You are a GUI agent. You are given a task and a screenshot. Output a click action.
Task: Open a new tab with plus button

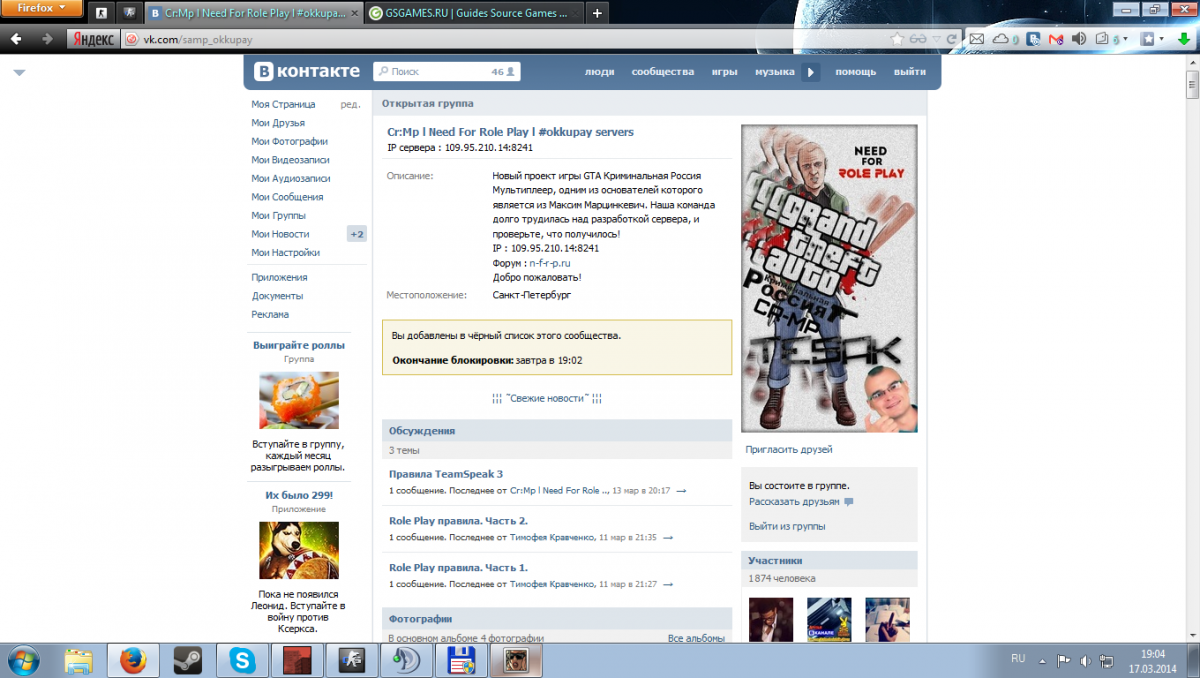pos(597,14)
